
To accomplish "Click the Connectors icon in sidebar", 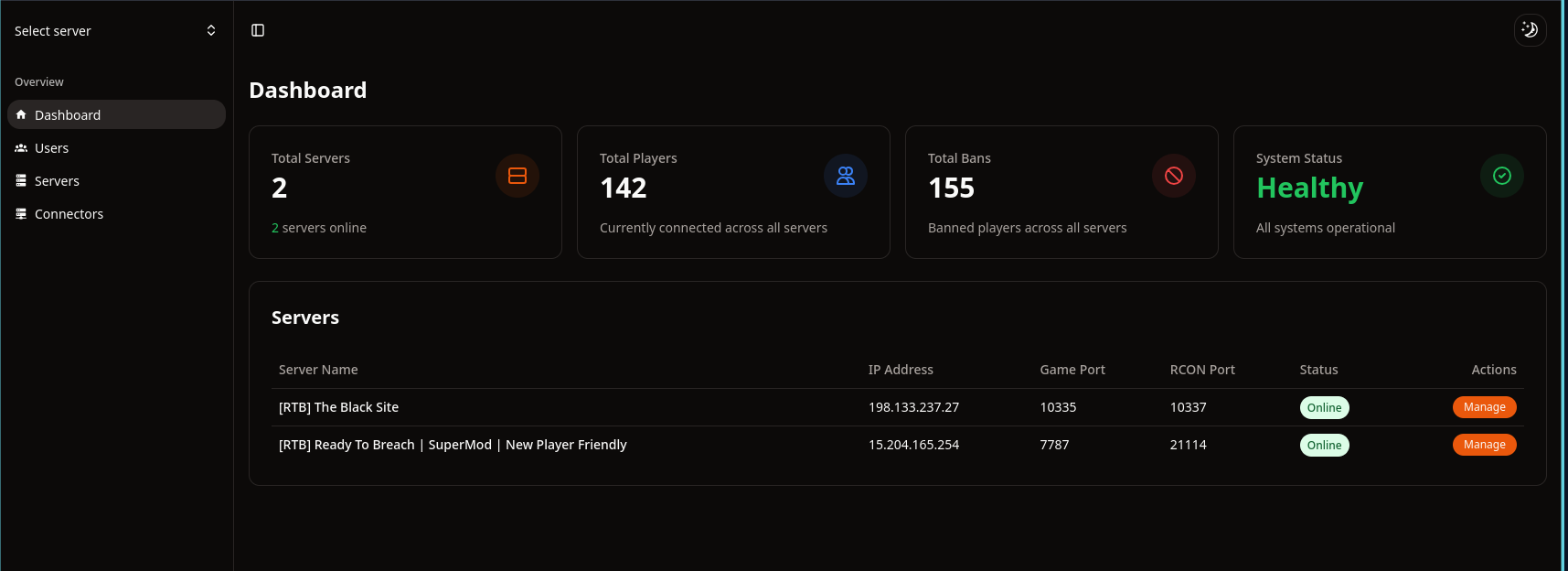I will (x=21, y=214).
